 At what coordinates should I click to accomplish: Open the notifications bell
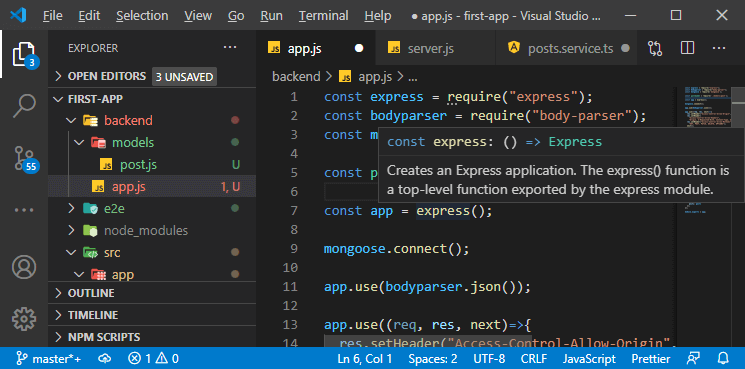(x=723, y=359)
